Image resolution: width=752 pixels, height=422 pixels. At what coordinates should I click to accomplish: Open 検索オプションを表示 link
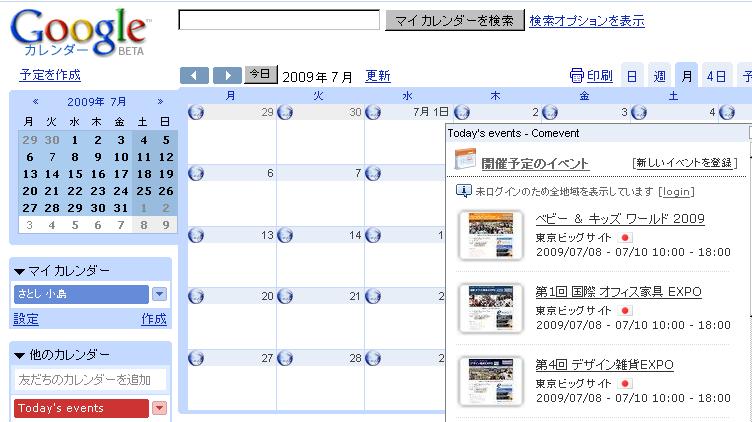587,21
